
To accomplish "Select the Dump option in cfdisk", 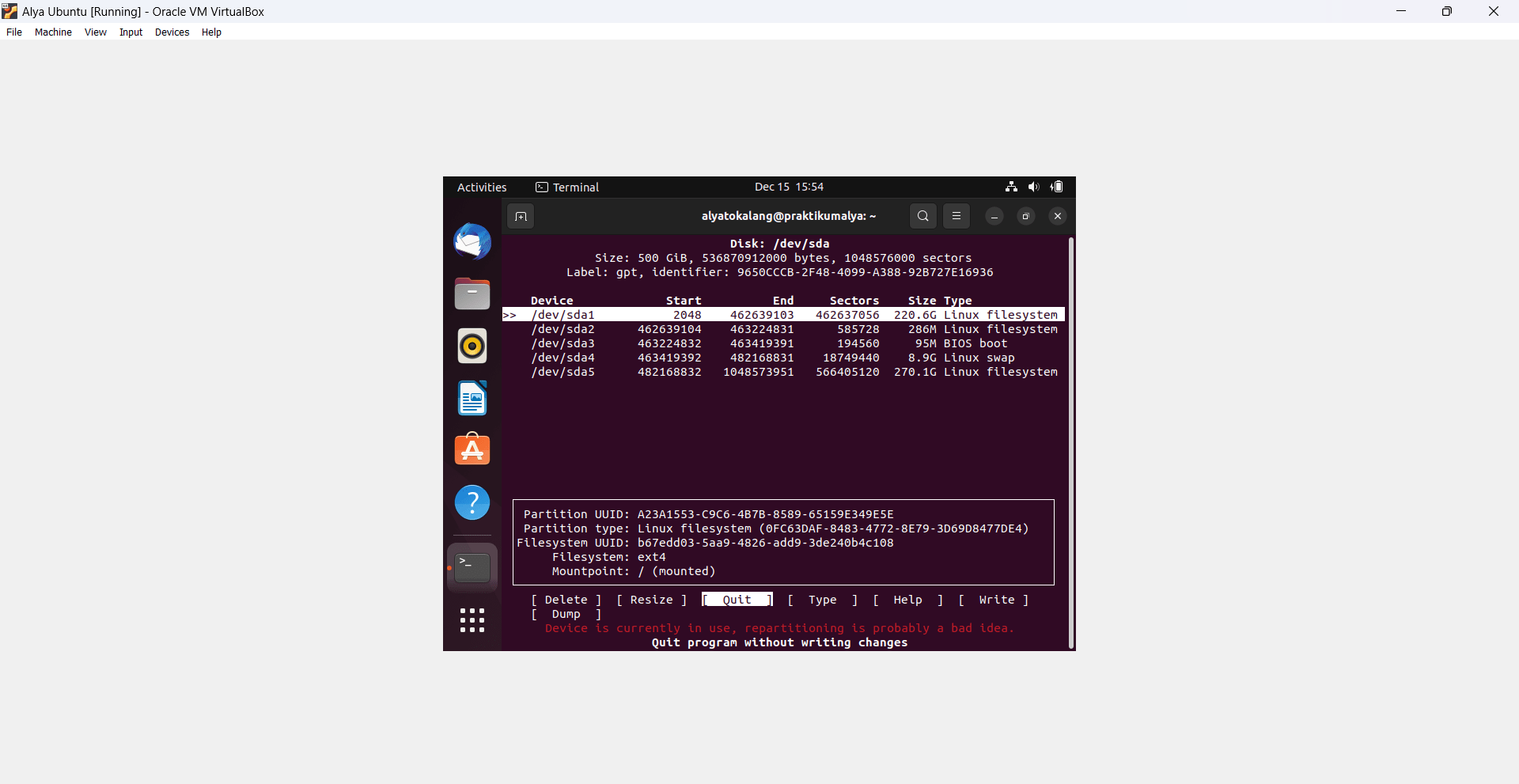I will pos(566,614).
